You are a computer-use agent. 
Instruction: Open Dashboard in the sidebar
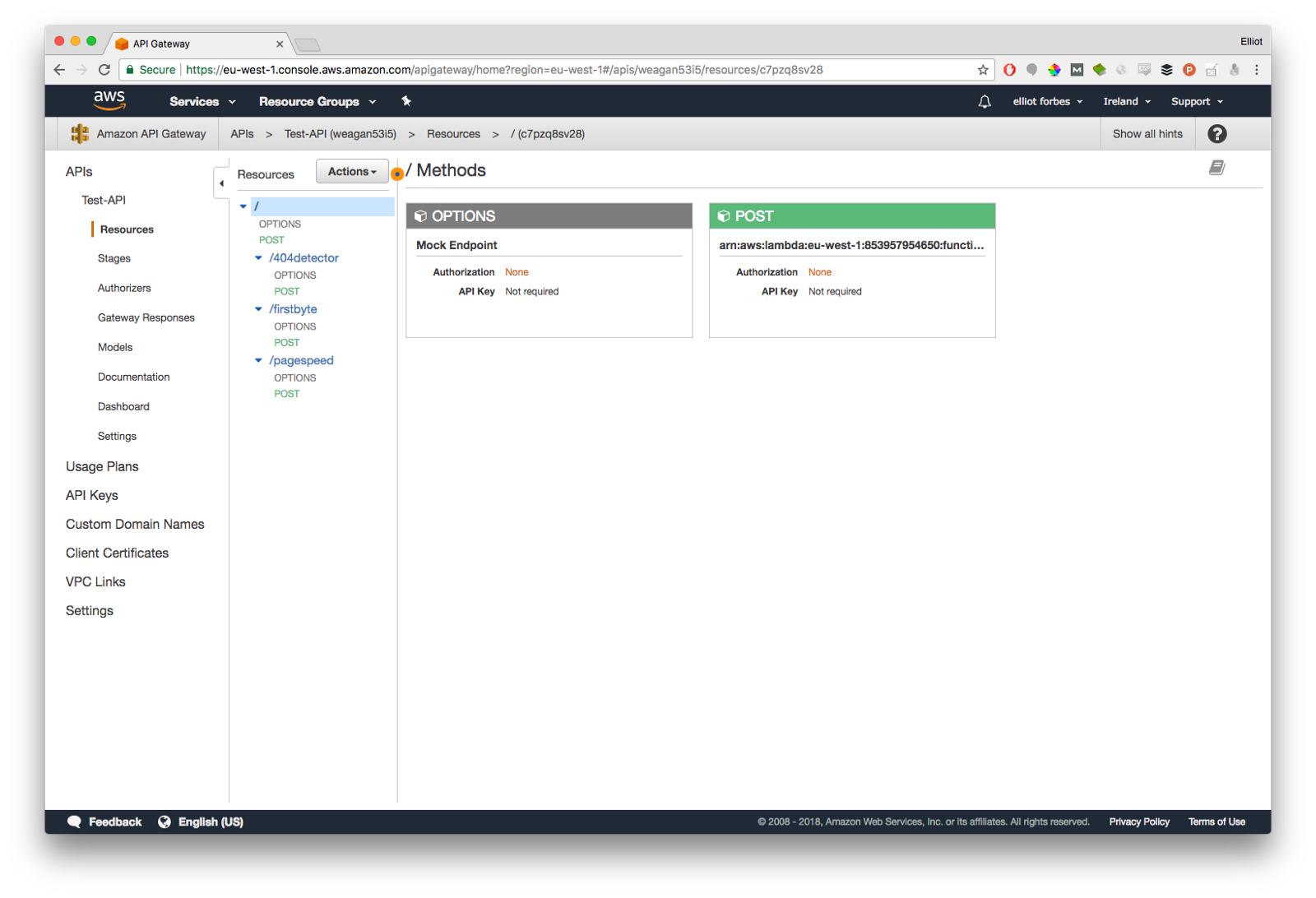tap(123, 406)
